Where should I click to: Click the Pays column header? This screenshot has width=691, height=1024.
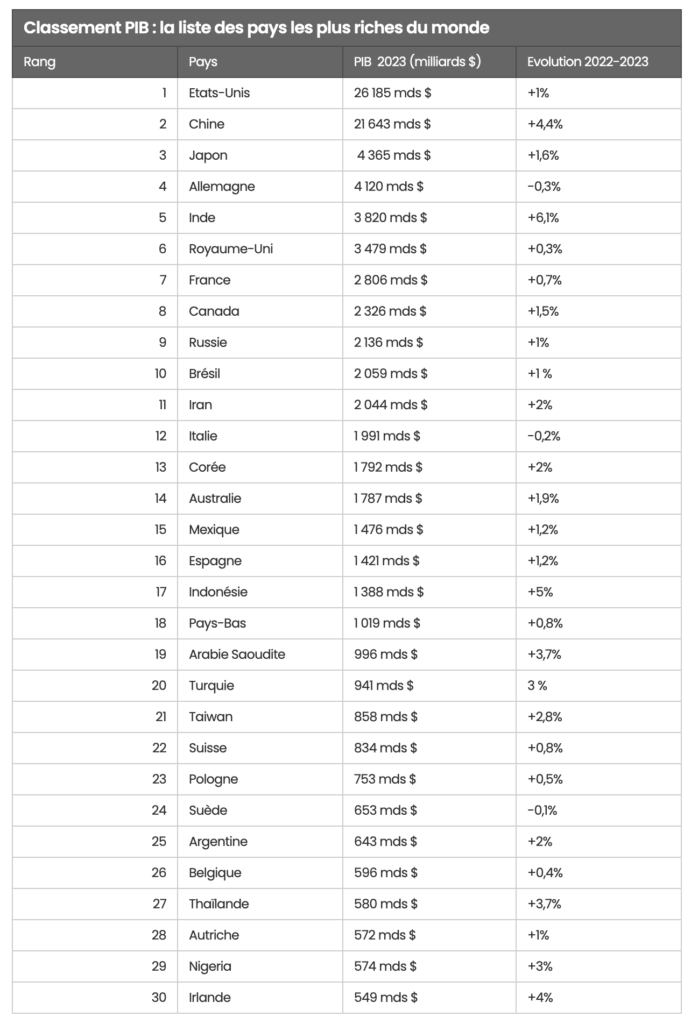click(x=203, y=61)
